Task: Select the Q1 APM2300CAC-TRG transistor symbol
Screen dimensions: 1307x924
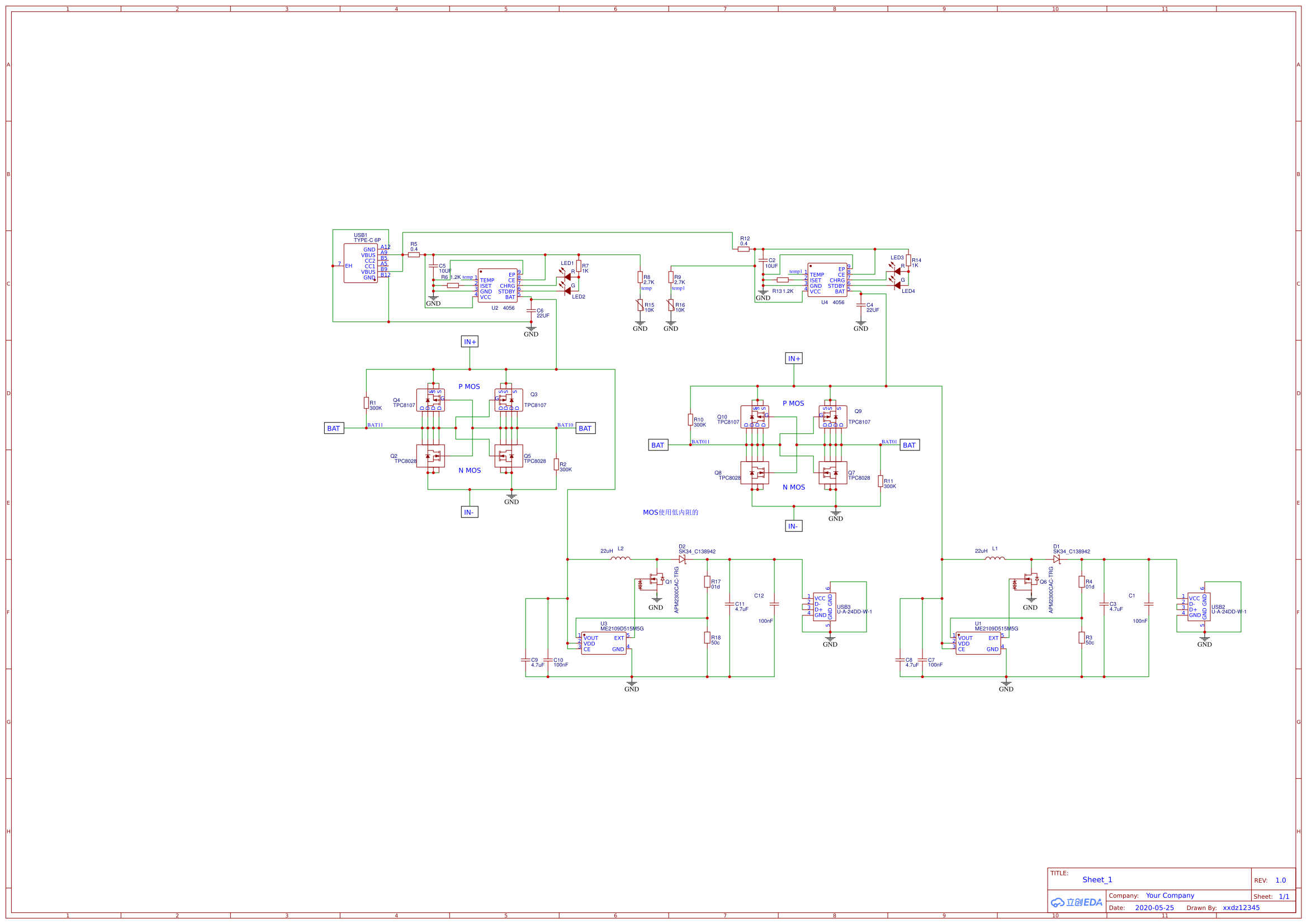Action: tap(650, 581)
